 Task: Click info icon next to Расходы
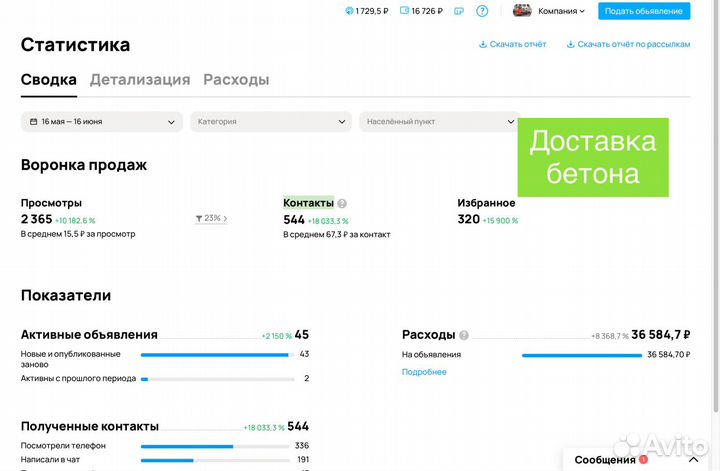click(464, 335)
